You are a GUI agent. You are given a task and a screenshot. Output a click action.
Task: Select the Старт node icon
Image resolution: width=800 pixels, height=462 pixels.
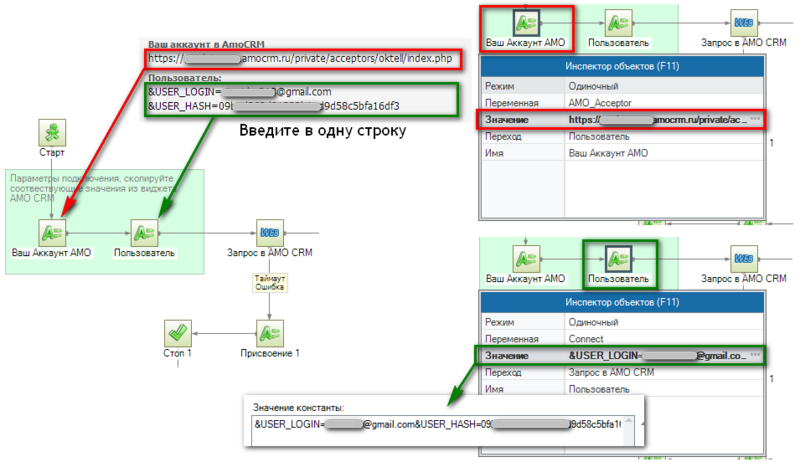(52, 133)
